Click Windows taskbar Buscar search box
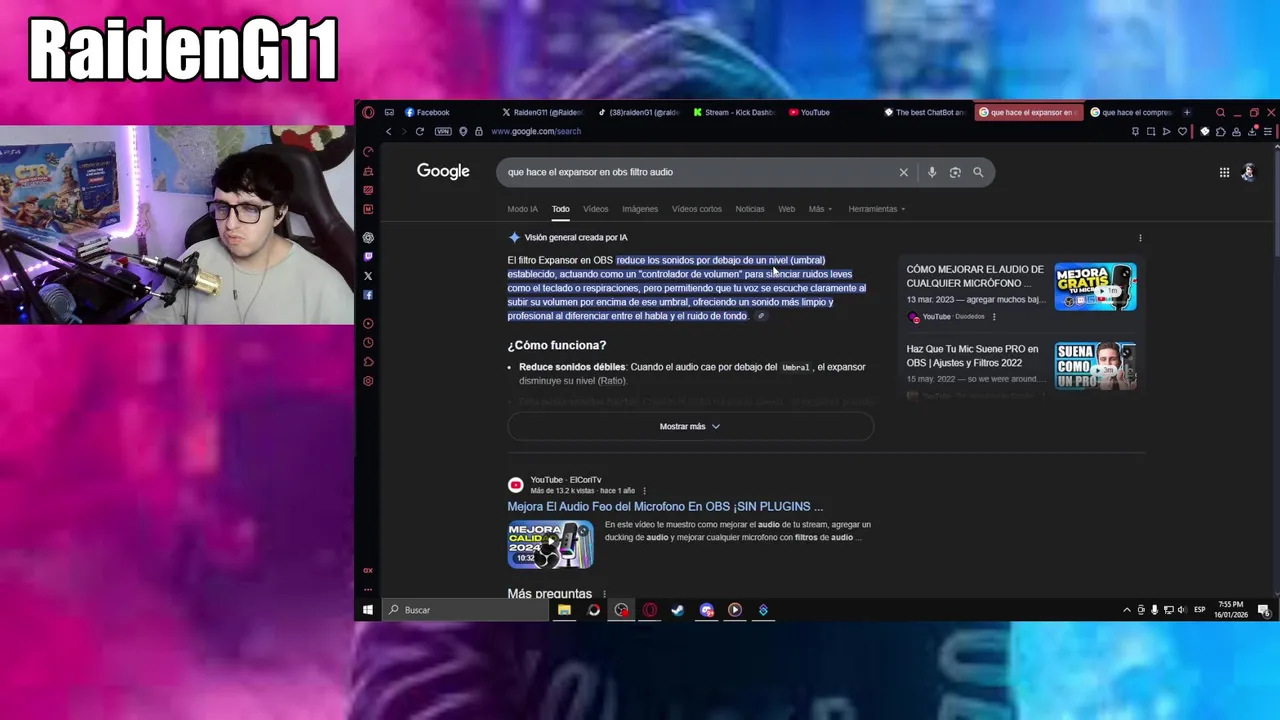The image size is (1280, 720). (x=466, y=610)
